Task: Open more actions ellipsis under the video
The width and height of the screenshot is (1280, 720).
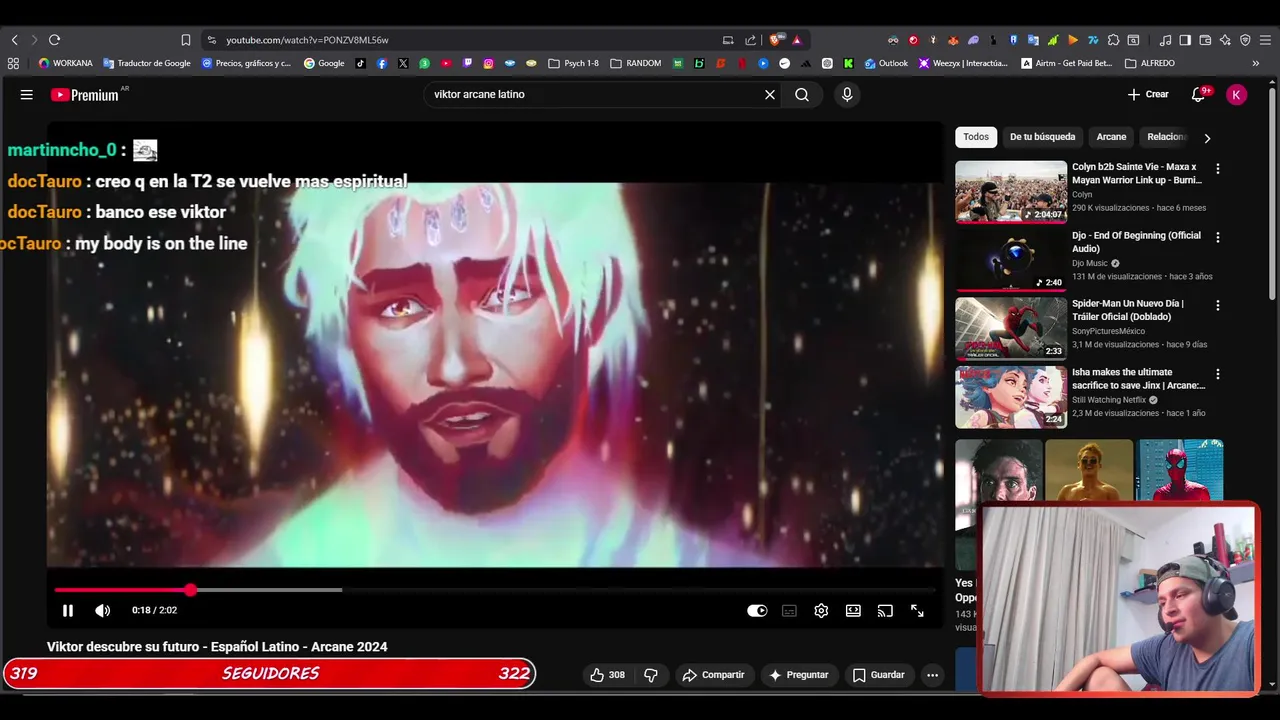Action: pyautogui.click(x=932, y=675)
